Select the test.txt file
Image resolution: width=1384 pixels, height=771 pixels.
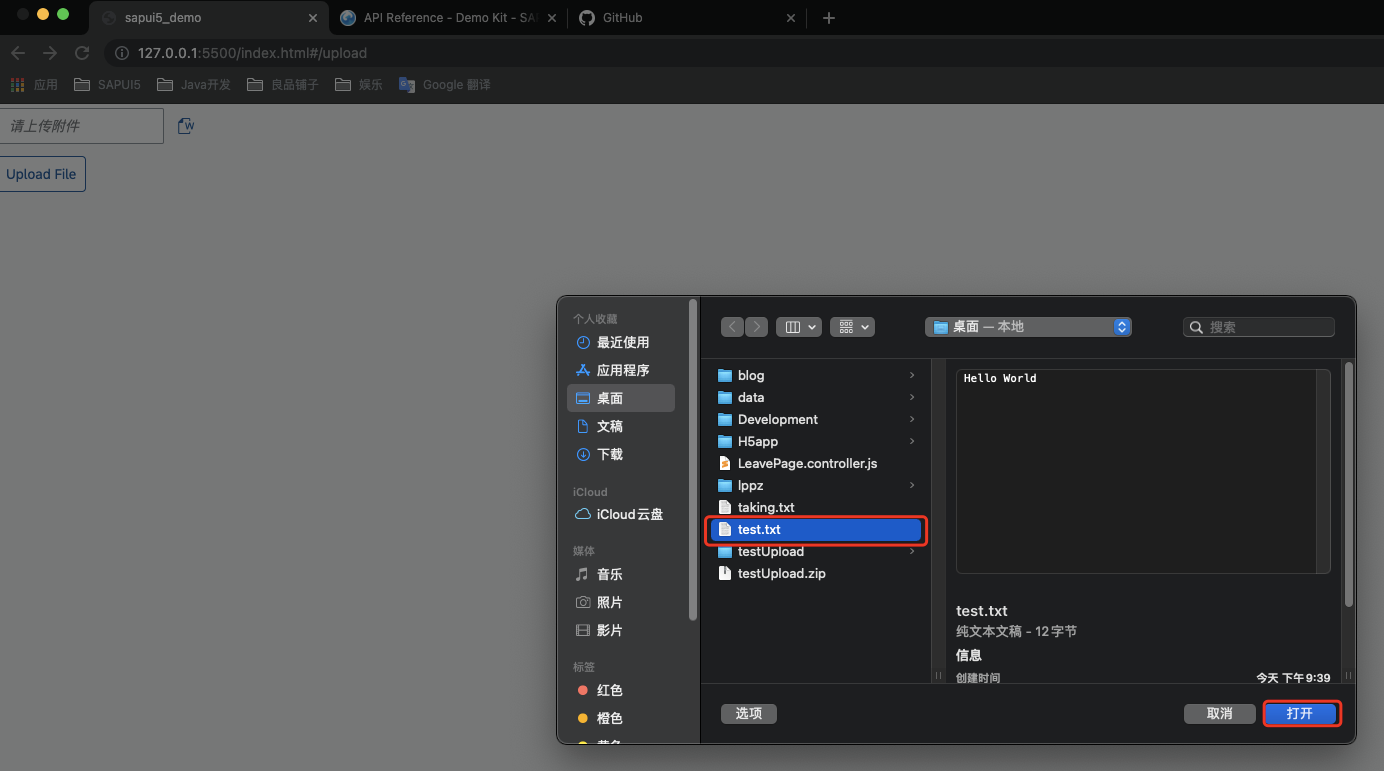[816, 529]
